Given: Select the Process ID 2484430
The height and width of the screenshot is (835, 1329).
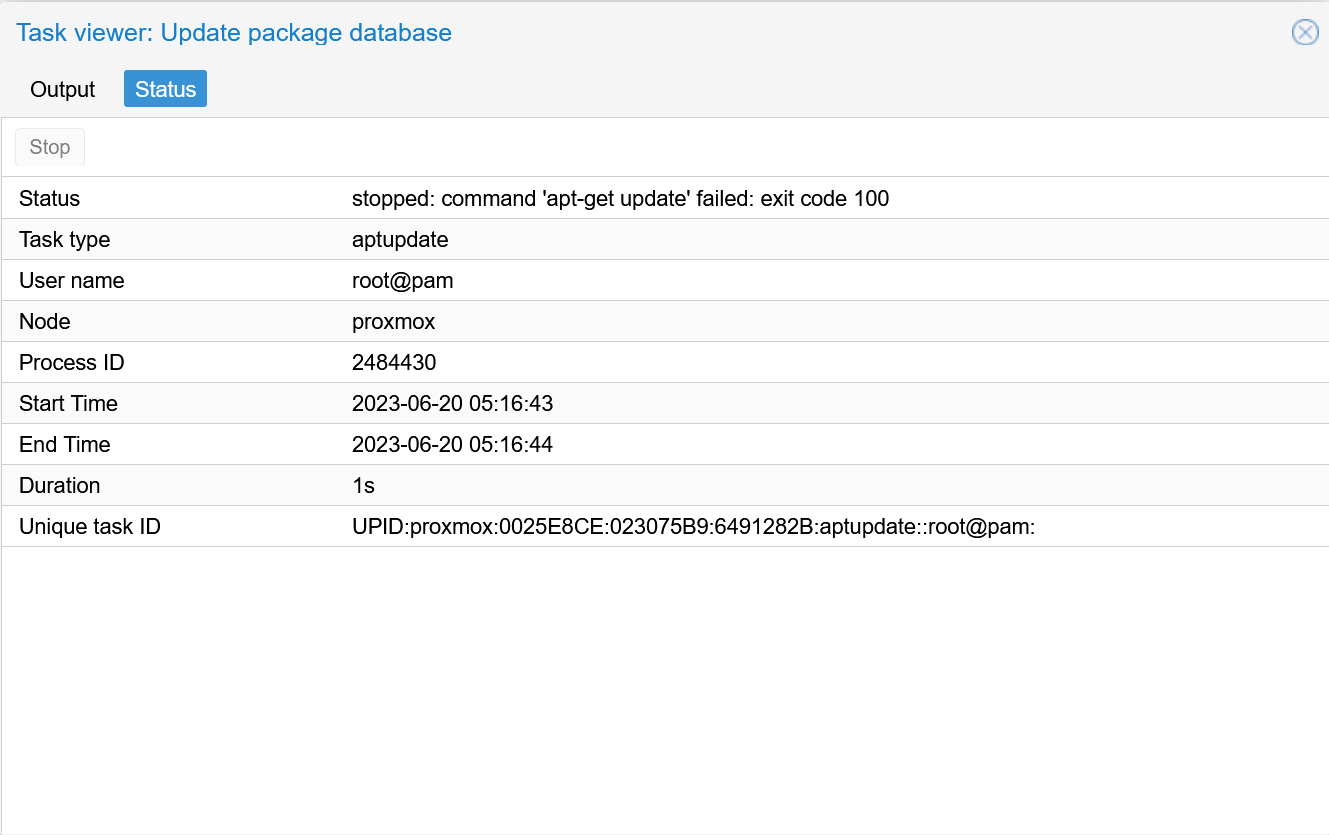Looking at the screenshot, I should (394, 362).
